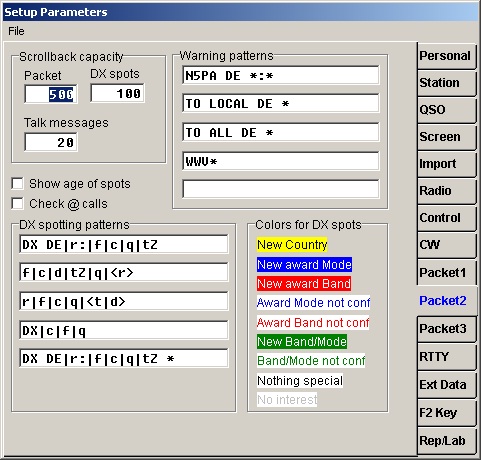The image size is (481, 460).
Task: Change the New Band/Mode color
Action: pyautogui.click(x=302, y=342)
